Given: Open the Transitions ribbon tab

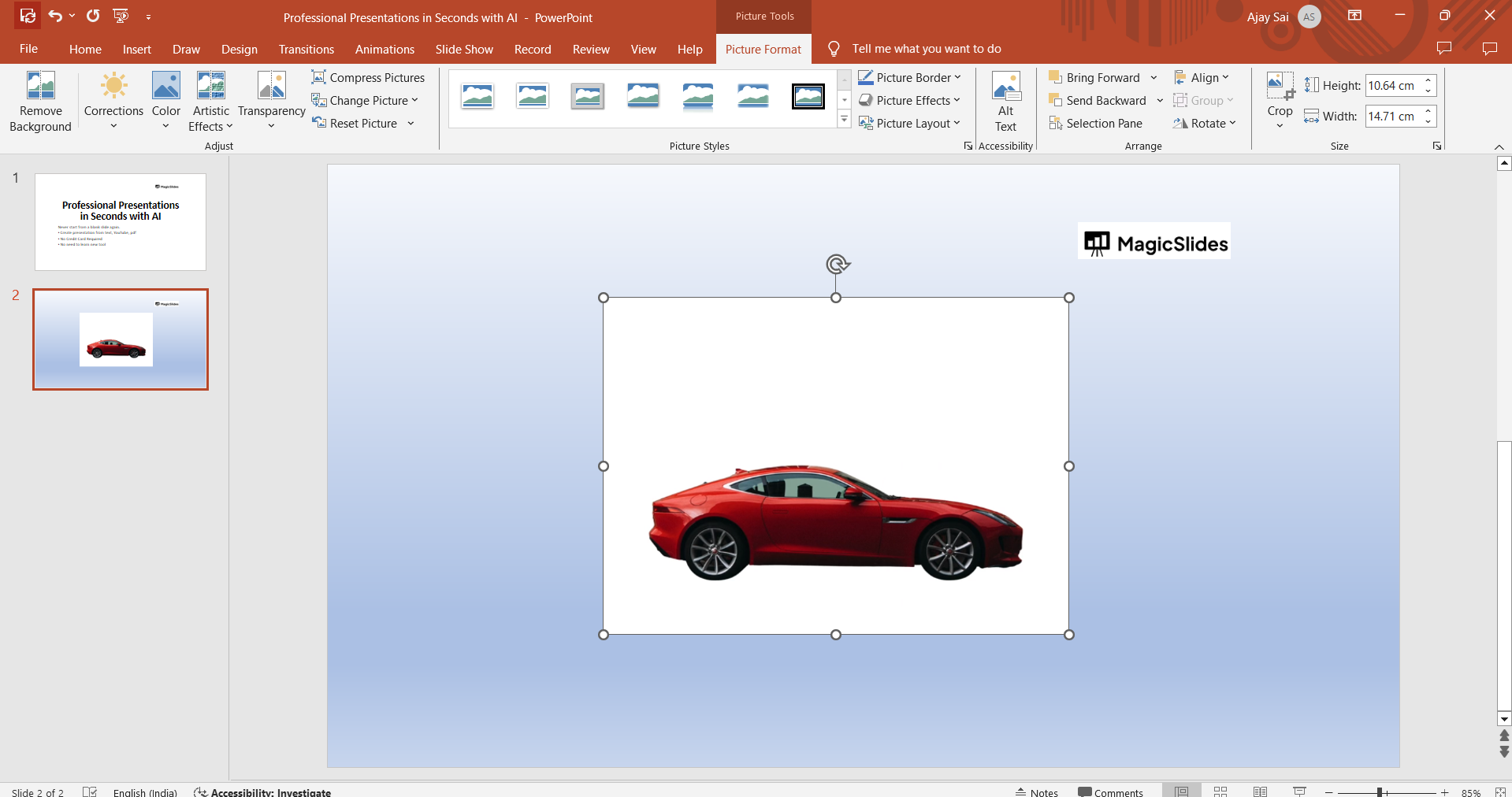Looking at the screenshot, I should point(306,49).
